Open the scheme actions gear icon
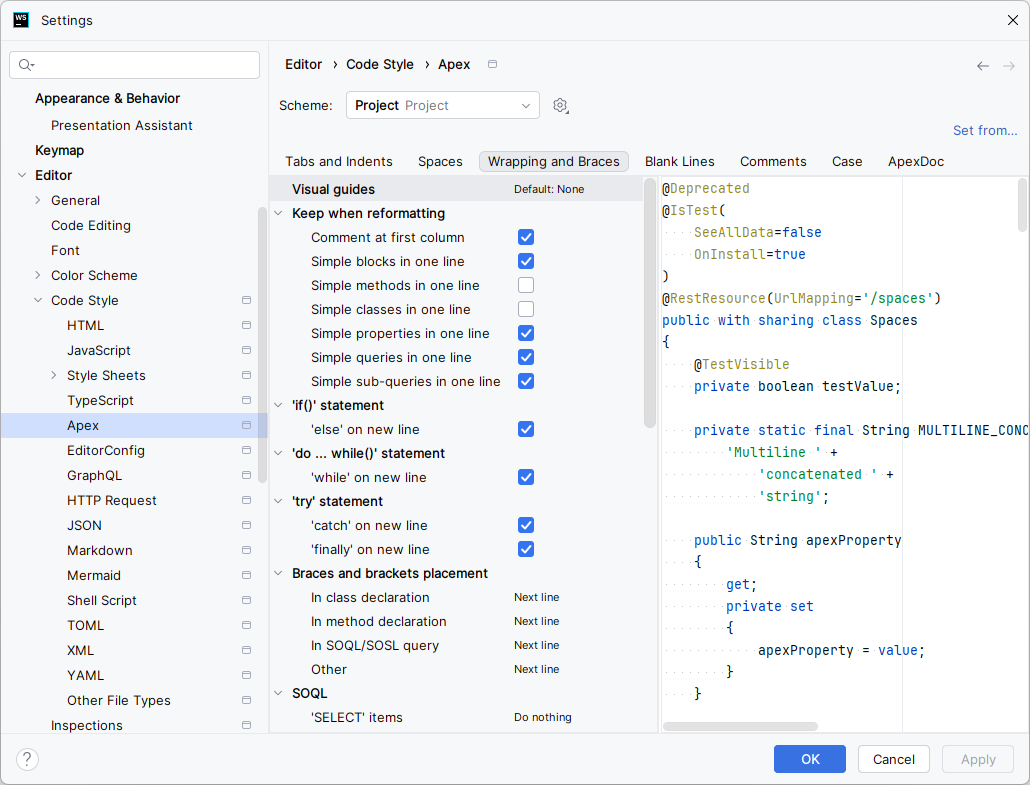This screenshot has width=1030, height=785. [x=560, y=106]
